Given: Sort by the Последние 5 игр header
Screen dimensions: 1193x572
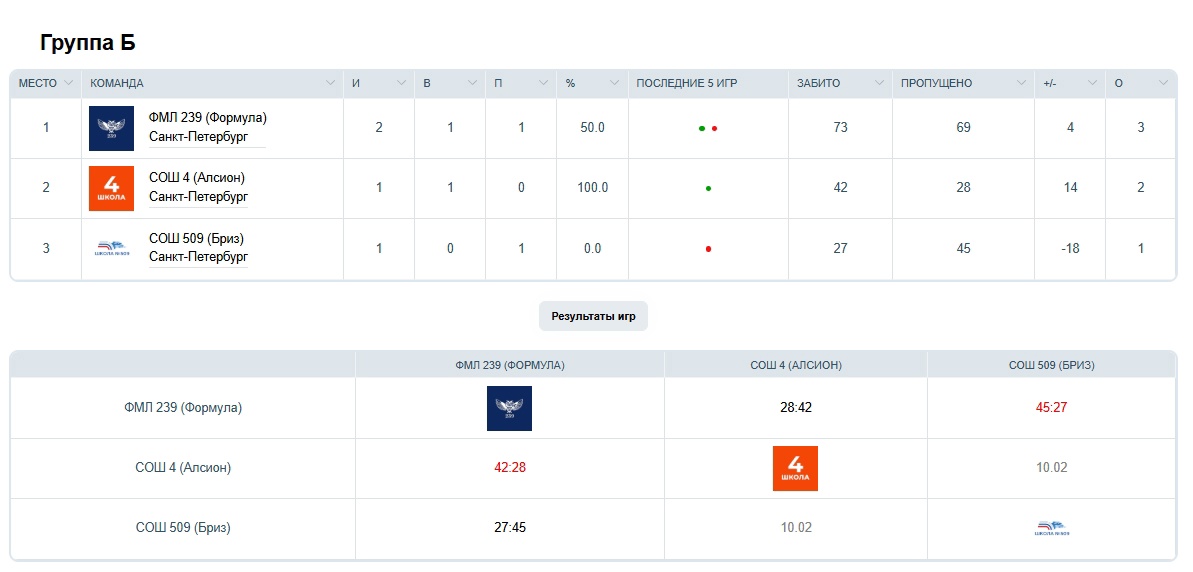Looking at the screenshot, I should coord(686,83).
